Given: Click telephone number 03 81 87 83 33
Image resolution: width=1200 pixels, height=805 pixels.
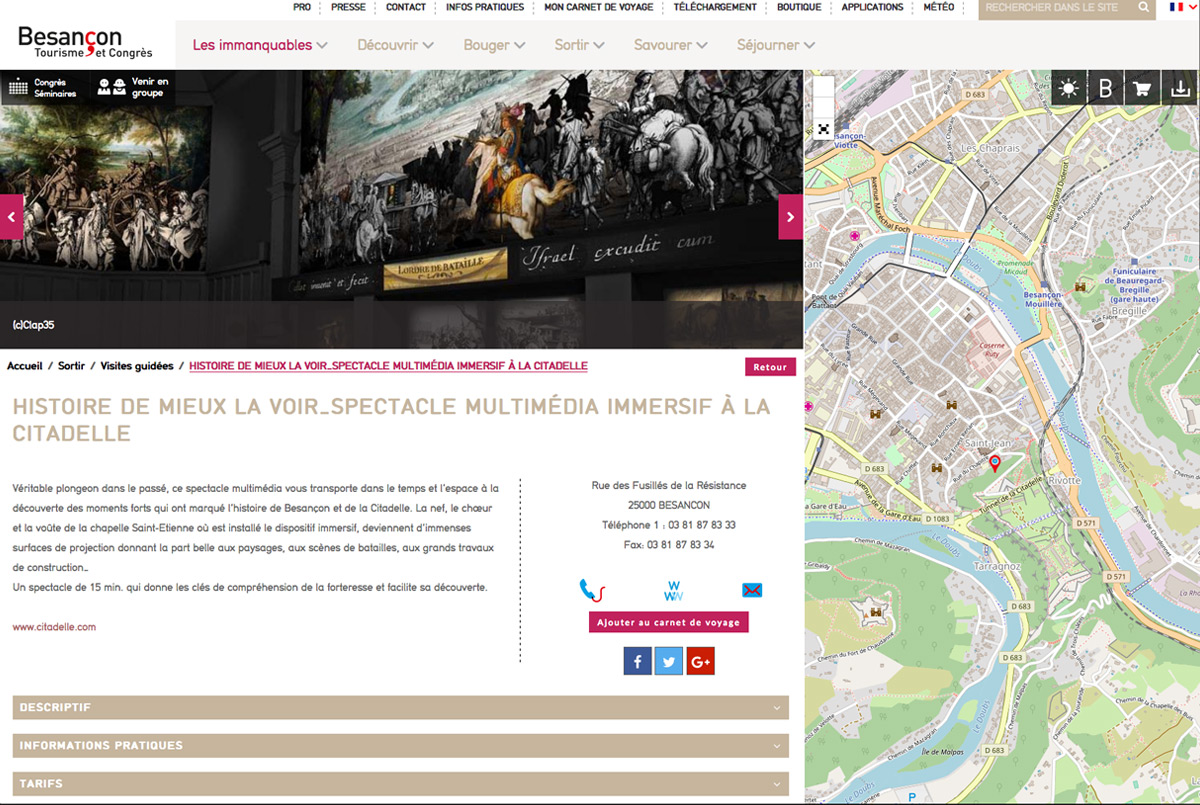Looking at the screenshot, I should pos(701,525).
